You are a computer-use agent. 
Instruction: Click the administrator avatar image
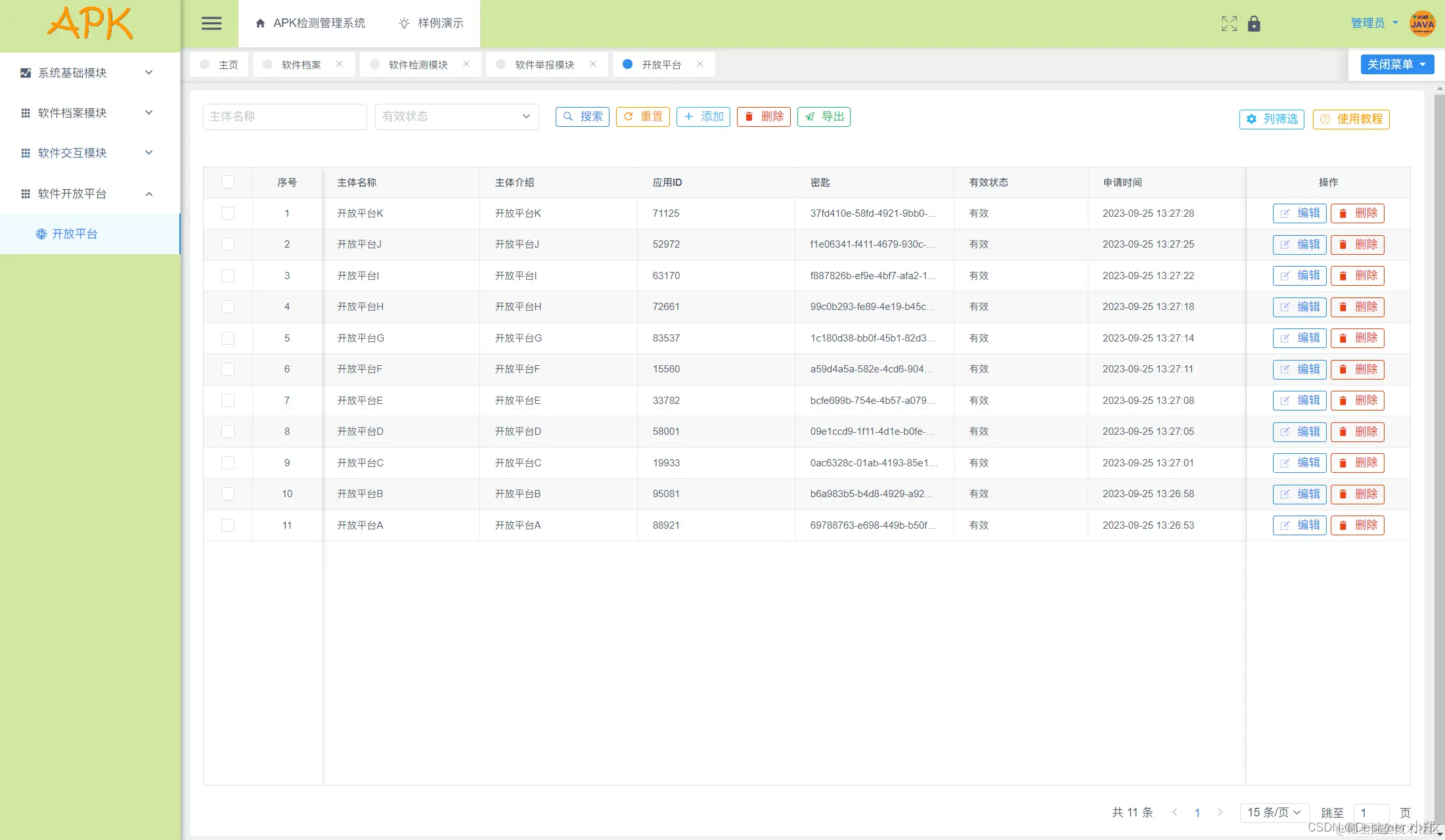coord(1422,24)
